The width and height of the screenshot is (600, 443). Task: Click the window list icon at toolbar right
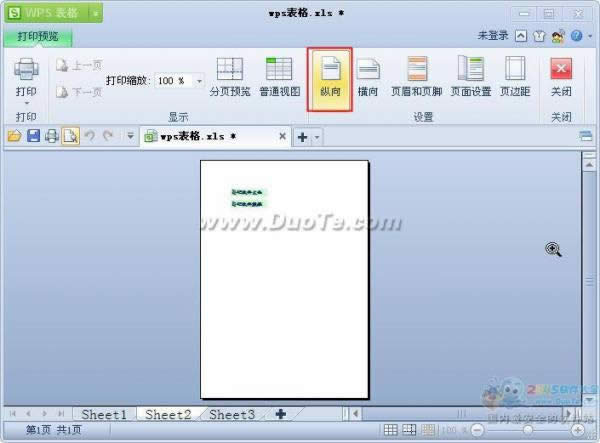tap(585, 136)
